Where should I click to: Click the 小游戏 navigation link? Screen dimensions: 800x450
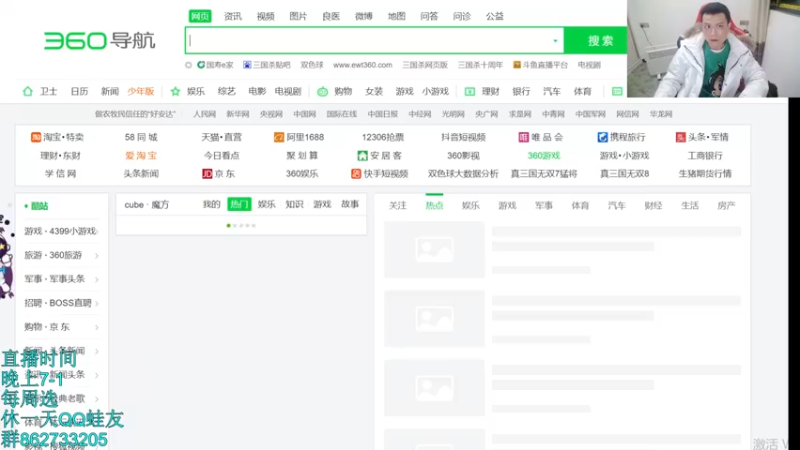tap(435, 91)
